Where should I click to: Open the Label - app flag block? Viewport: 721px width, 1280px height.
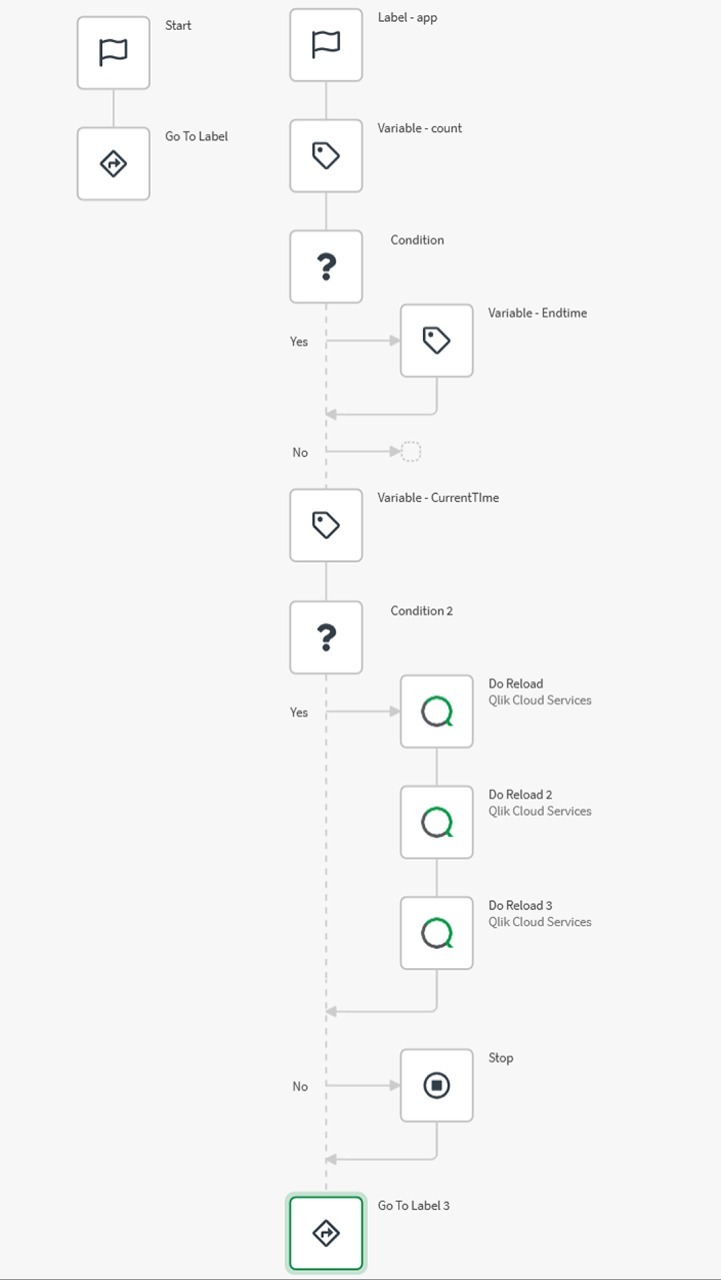326,44
